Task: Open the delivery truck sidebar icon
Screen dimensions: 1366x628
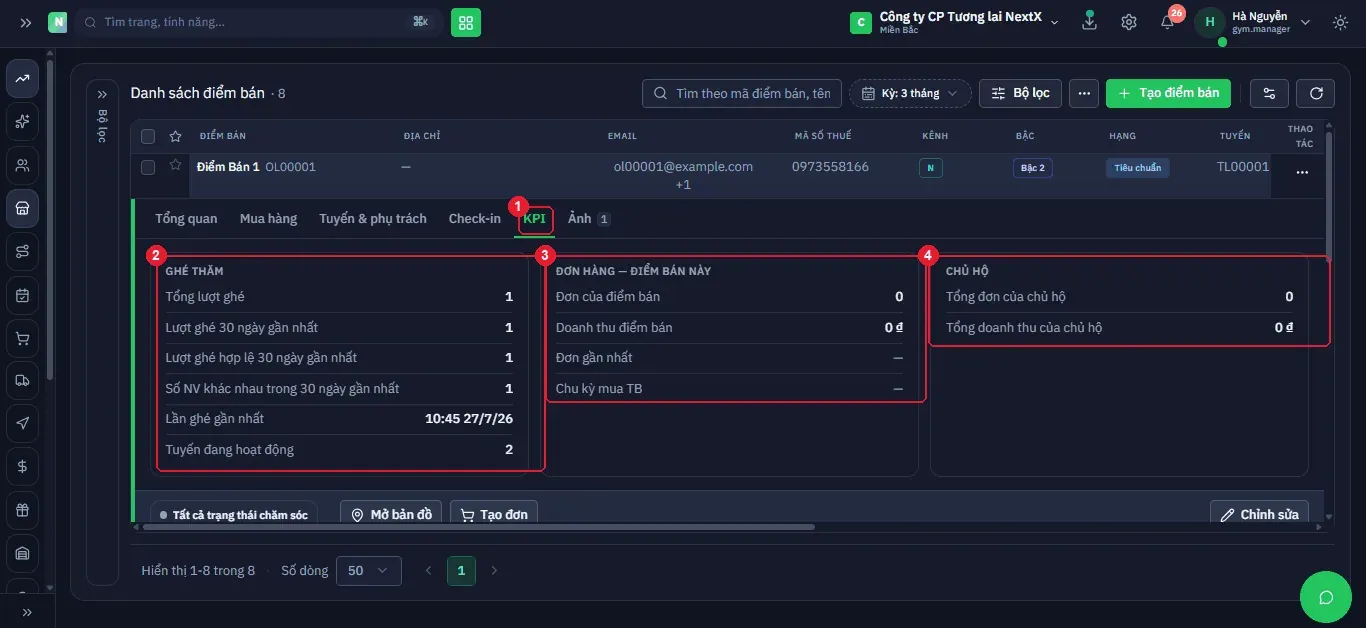Action: (22, 381)
